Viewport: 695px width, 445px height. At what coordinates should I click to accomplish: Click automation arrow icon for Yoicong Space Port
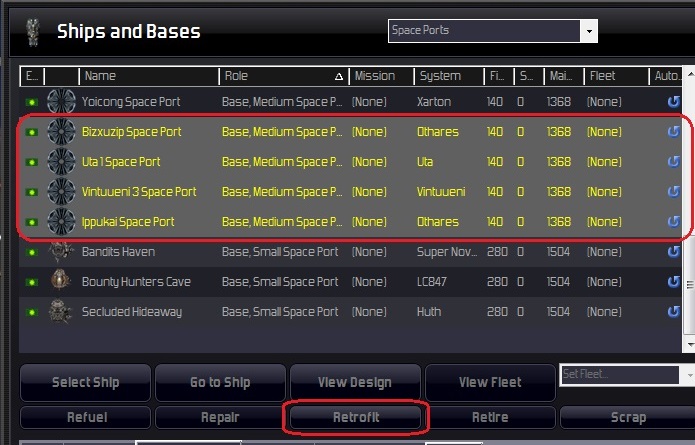pos(674,101)
